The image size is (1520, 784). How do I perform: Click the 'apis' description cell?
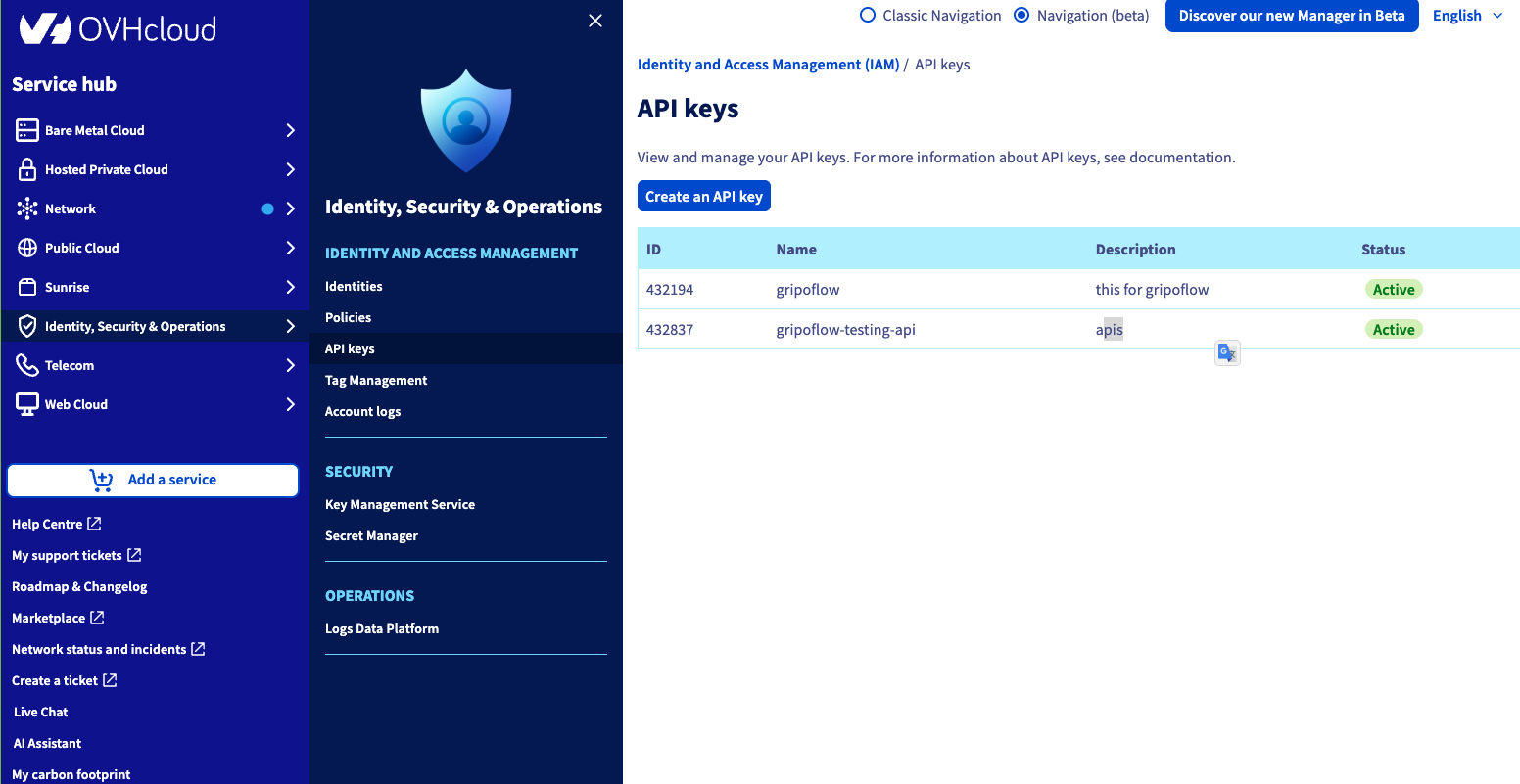1110,330
